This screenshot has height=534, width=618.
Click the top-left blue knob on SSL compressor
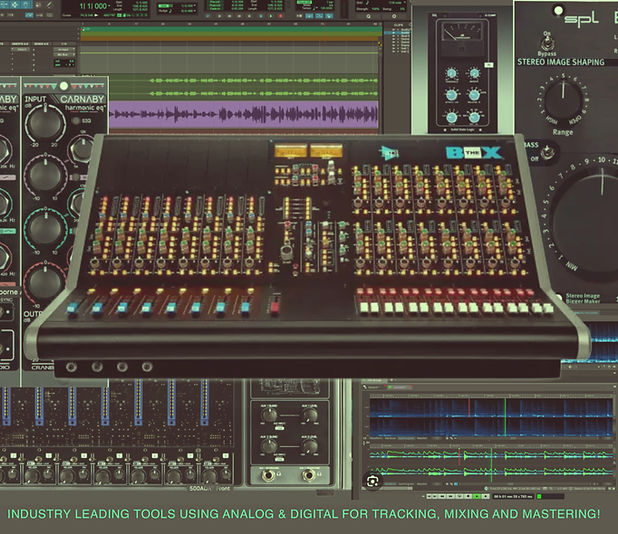pyautogui.click(x=452, y=73)
